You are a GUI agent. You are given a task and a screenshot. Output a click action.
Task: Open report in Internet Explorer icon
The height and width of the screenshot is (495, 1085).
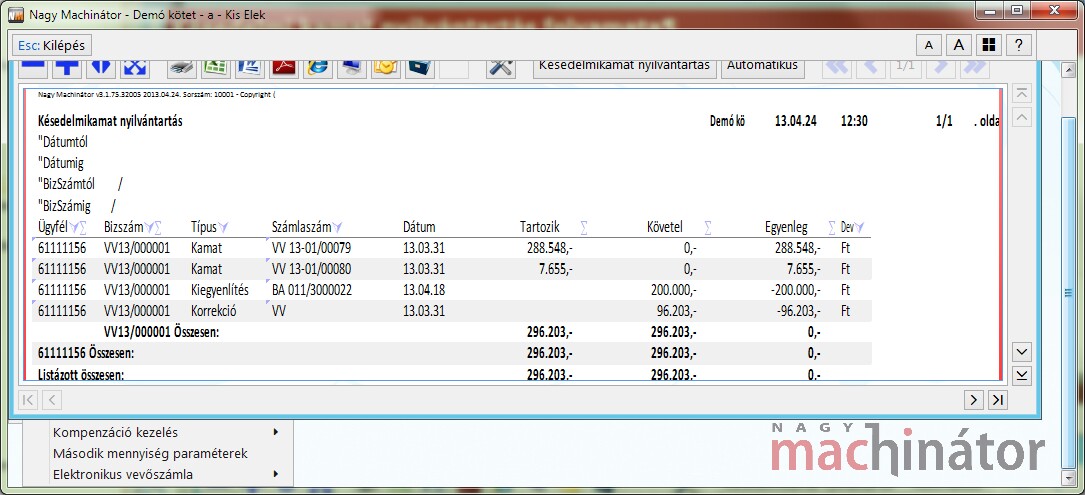point(318,68)
